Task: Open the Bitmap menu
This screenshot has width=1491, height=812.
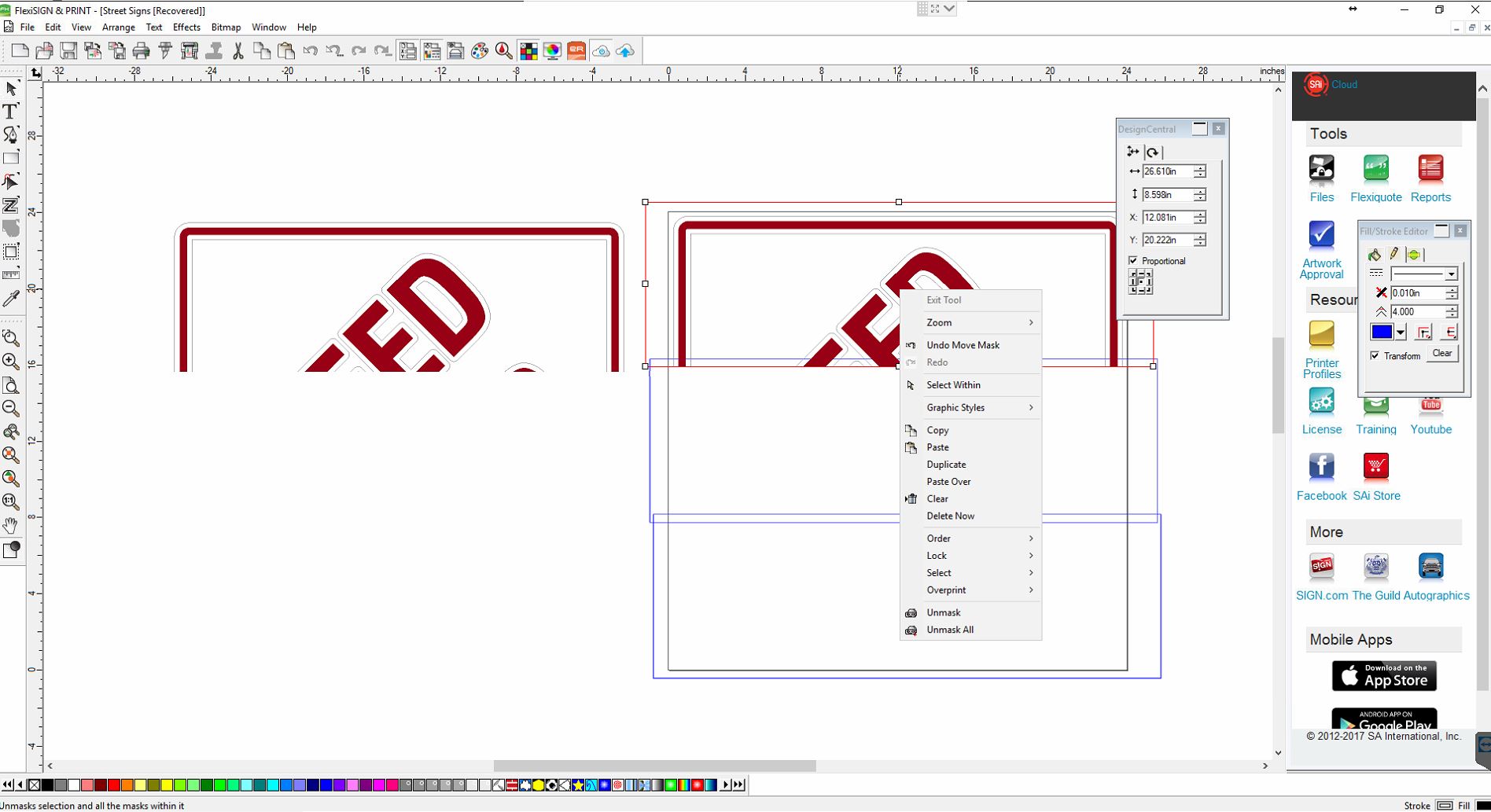Action: [226, 28]
